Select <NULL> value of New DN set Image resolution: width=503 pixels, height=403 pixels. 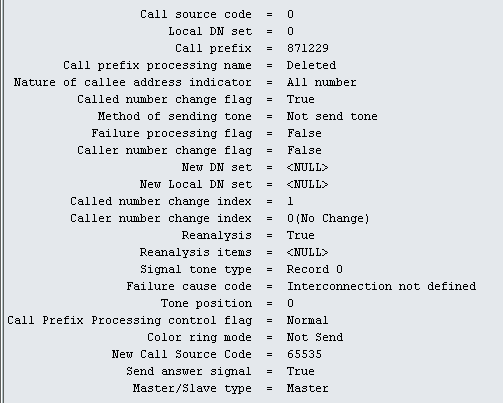point(307,167)
